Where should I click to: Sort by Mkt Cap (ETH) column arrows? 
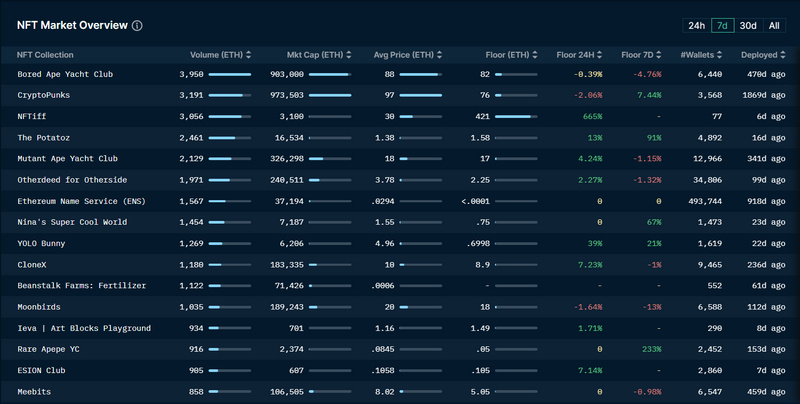click(349, 55)
